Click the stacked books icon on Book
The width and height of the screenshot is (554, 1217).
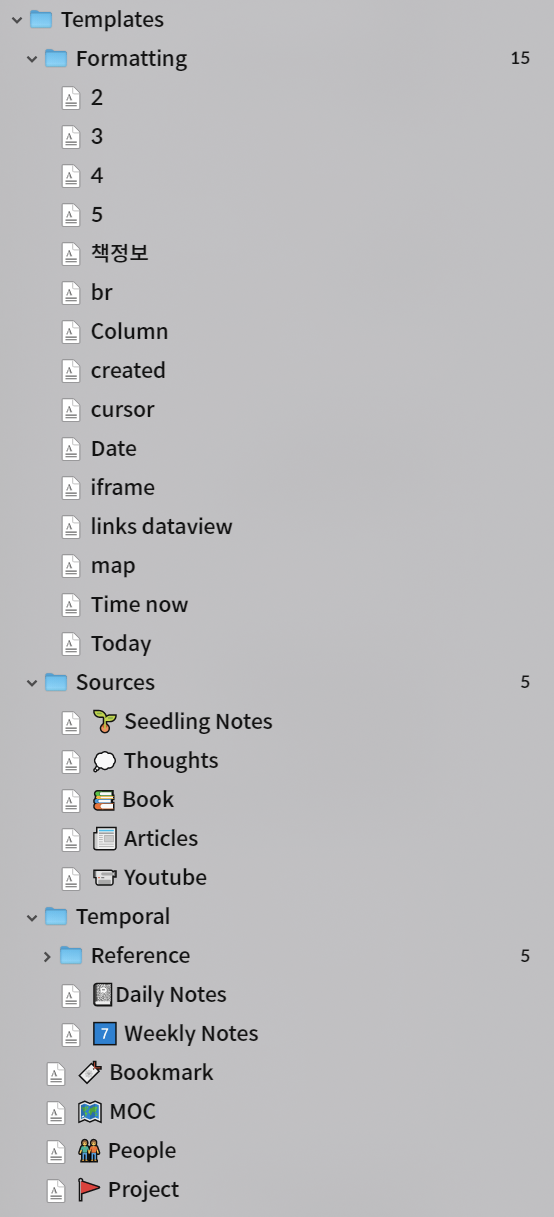tap(104, 800)
